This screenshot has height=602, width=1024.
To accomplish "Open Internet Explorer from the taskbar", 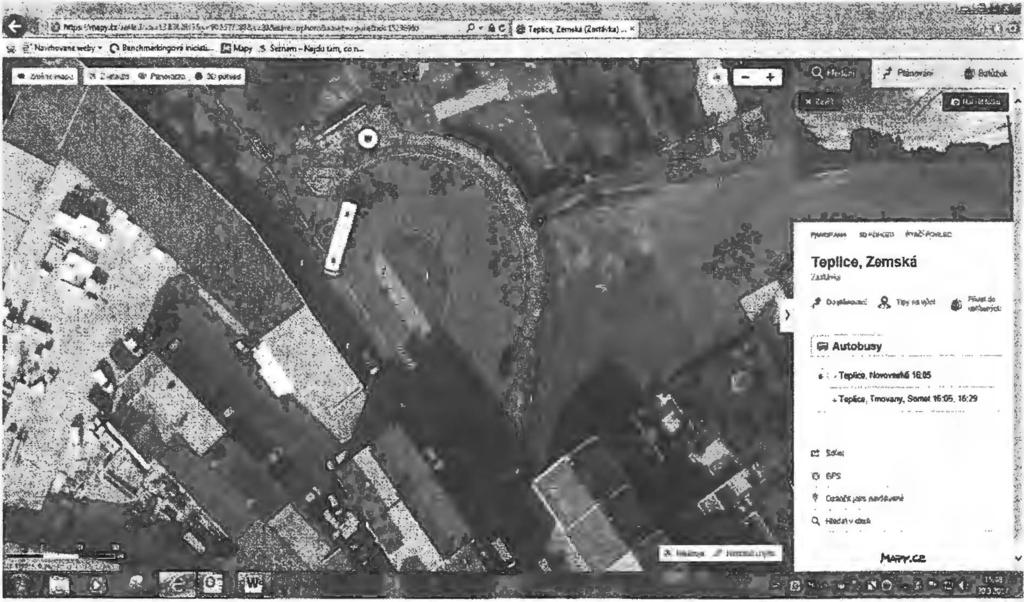I will 175,584.
